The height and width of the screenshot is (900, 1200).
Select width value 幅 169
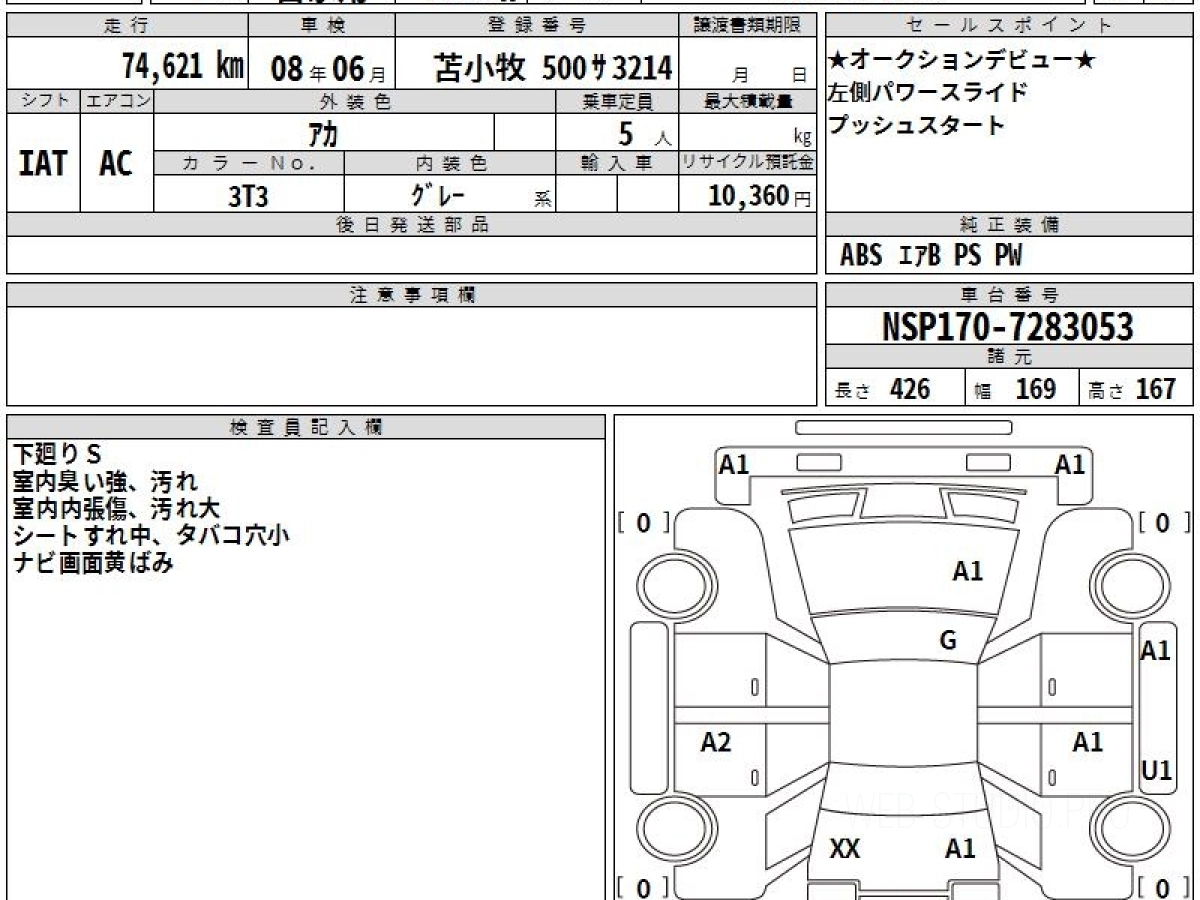[x=1016, y=389]
